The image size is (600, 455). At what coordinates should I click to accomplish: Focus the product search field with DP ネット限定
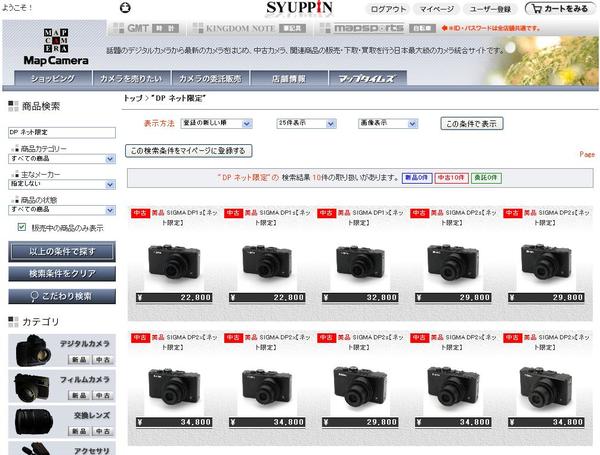(x=62, y=132)
